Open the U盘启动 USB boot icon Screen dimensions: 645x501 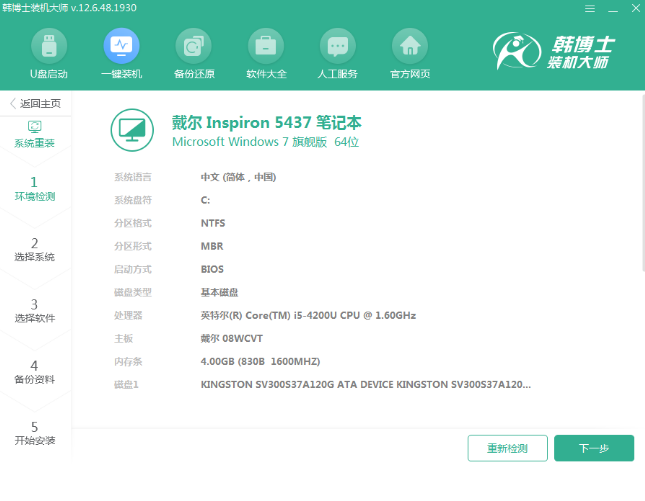(49, 47)
